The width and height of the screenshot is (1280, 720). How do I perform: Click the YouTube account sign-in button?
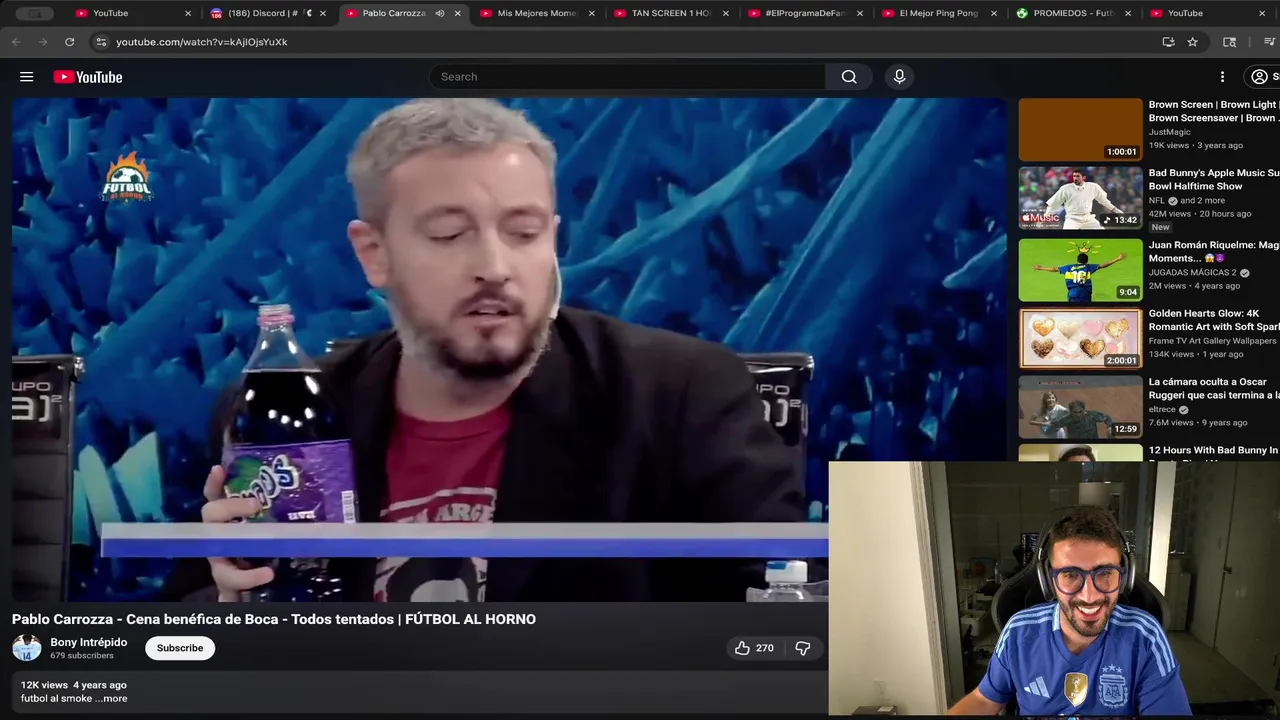pyautogui.click(x=1262, y=77)
